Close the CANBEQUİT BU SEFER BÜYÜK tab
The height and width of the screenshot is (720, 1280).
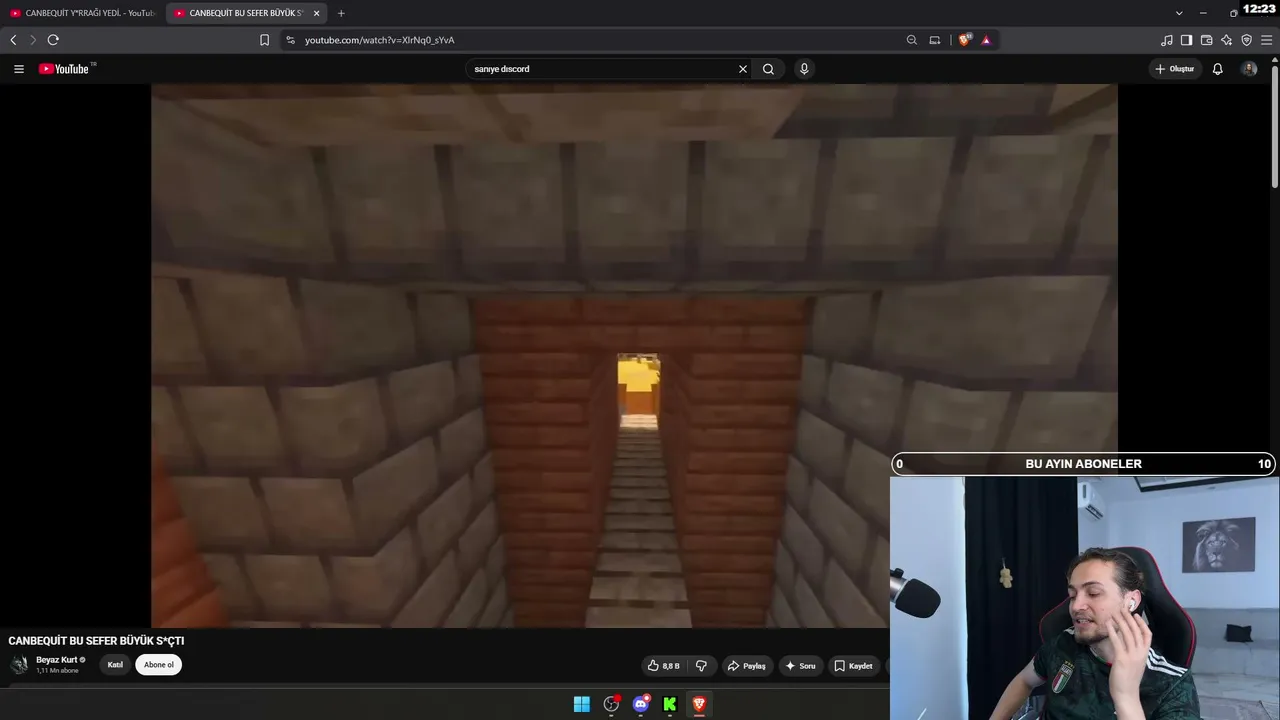tap(317, 13)
